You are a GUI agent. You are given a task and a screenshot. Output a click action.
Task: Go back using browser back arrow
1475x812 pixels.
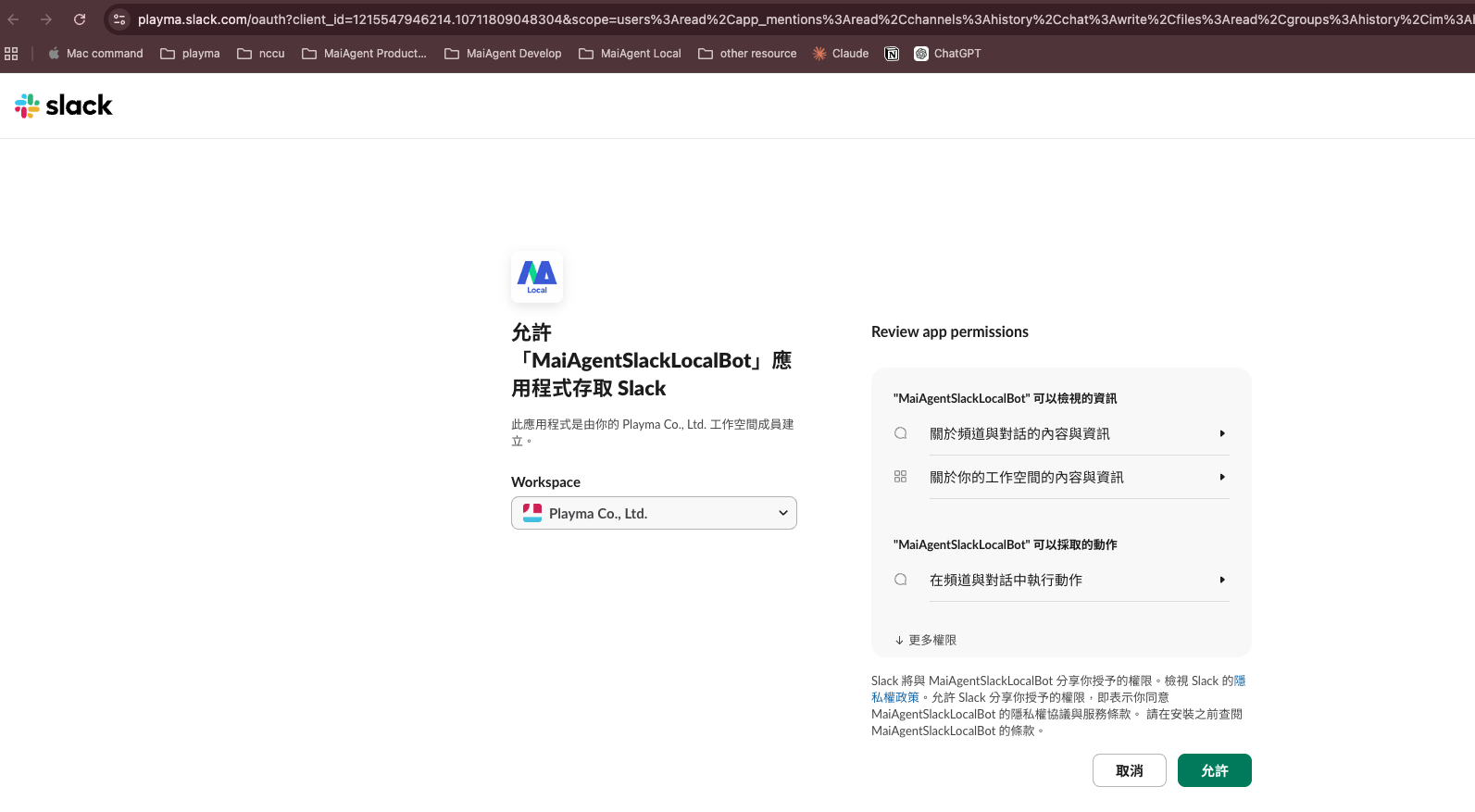tap(14, 19)
